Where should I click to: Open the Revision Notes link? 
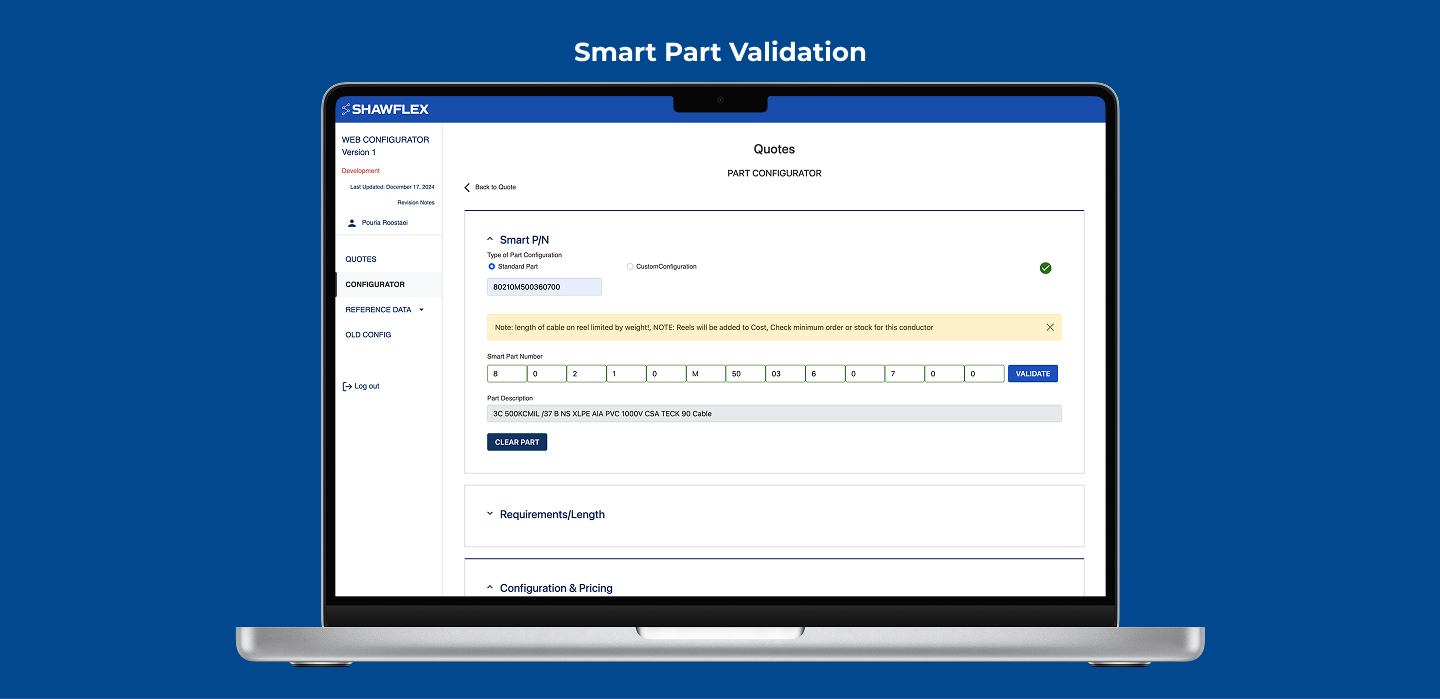(415, 203)
